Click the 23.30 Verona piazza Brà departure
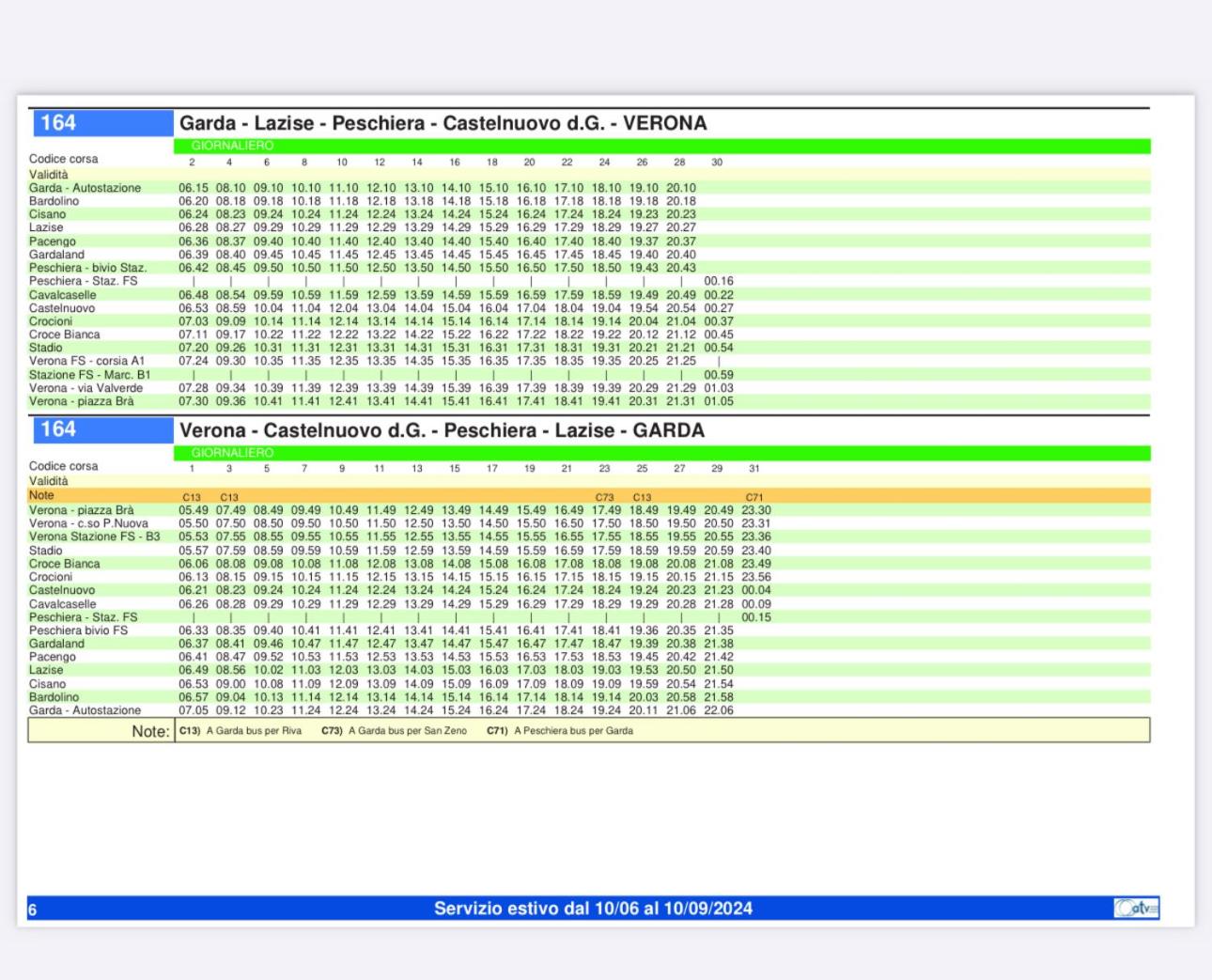The image size is (1212, 980). [x=756, y=510]
